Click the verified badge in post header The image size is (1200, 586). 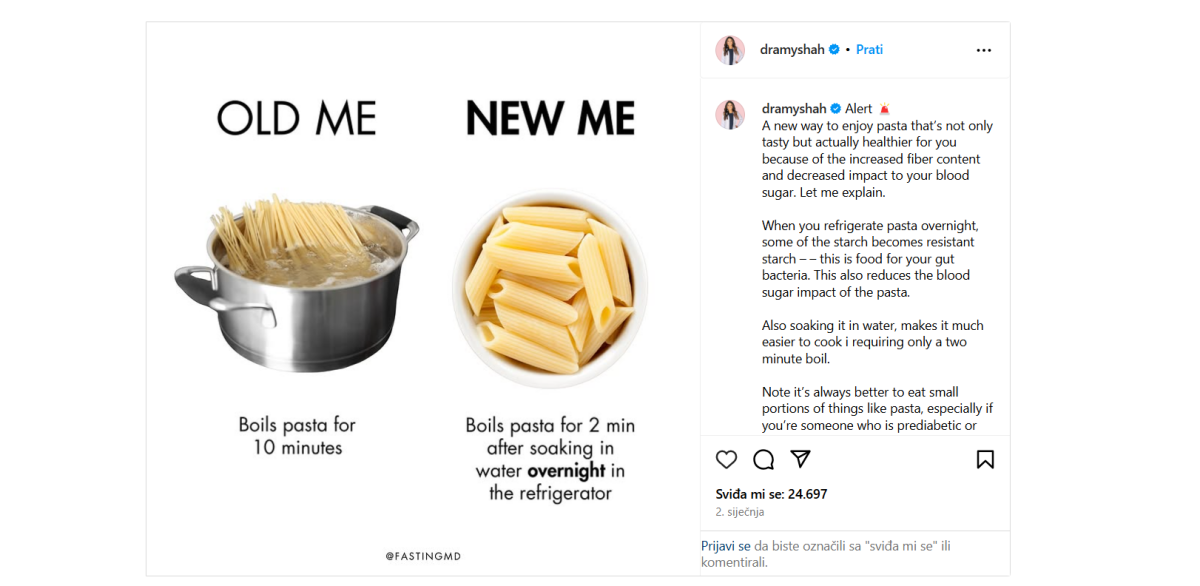coord(834,50)
